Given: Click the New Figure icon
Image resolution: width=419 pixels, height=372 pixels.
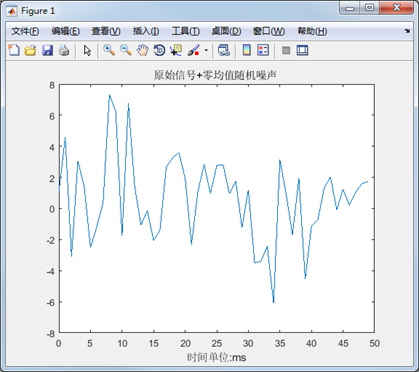Looking at the screenshot, I should [14, 51].
